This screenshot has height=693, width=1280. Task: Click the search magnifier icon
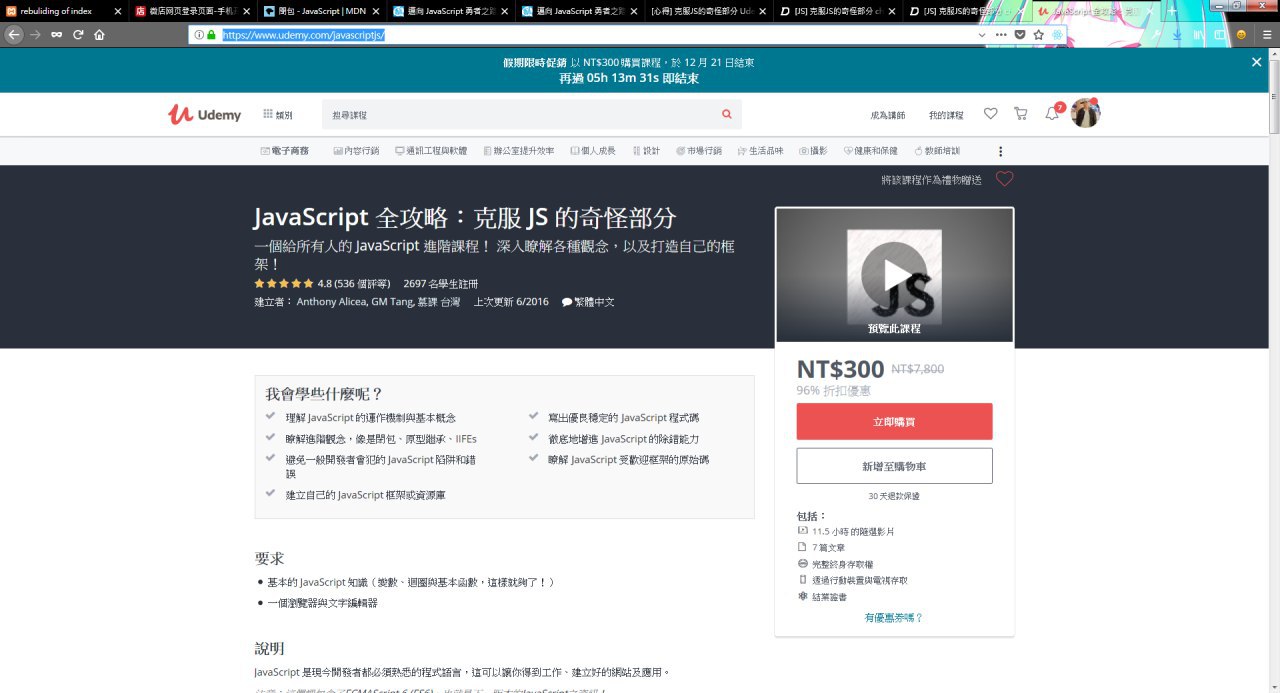727,114
